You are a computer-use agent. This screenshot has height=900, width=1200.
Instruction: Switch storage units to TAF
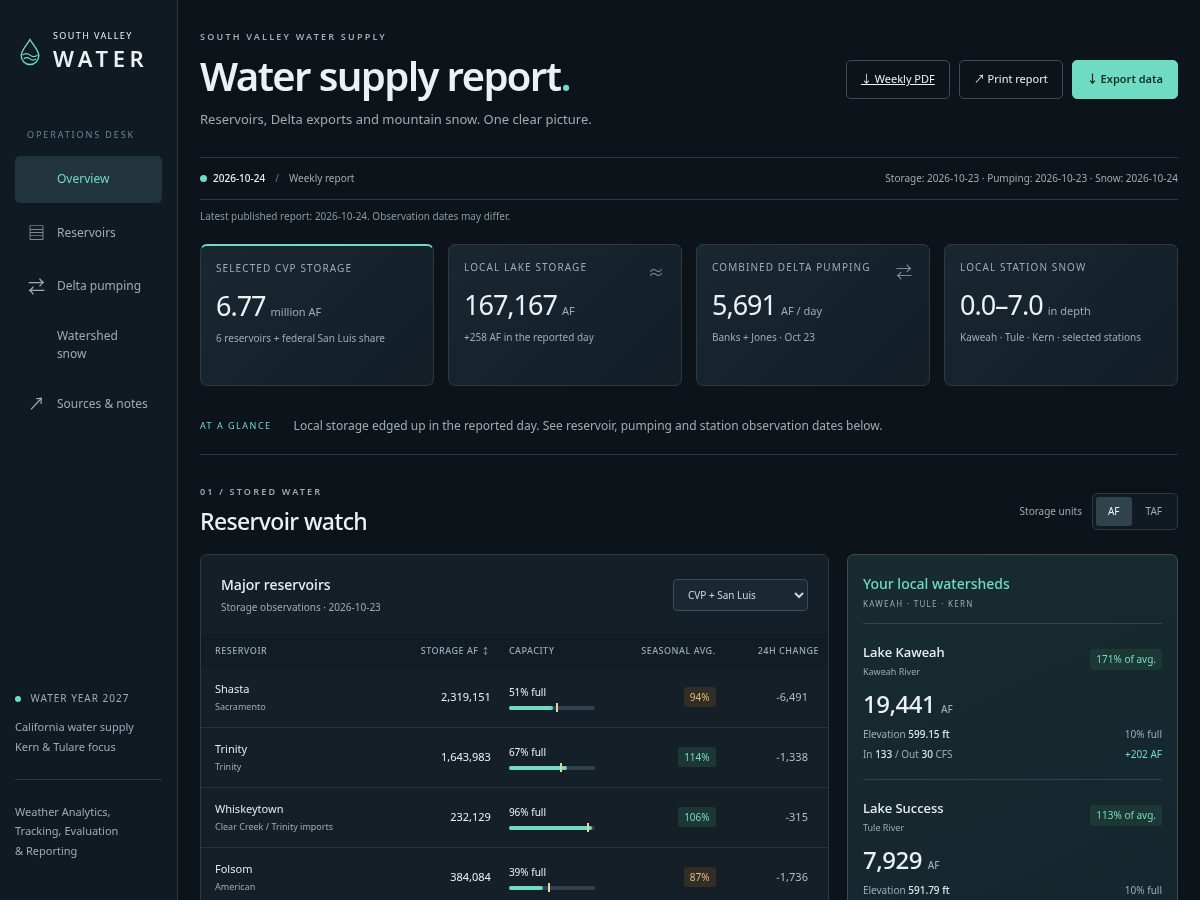click(x=1154, y=511)
